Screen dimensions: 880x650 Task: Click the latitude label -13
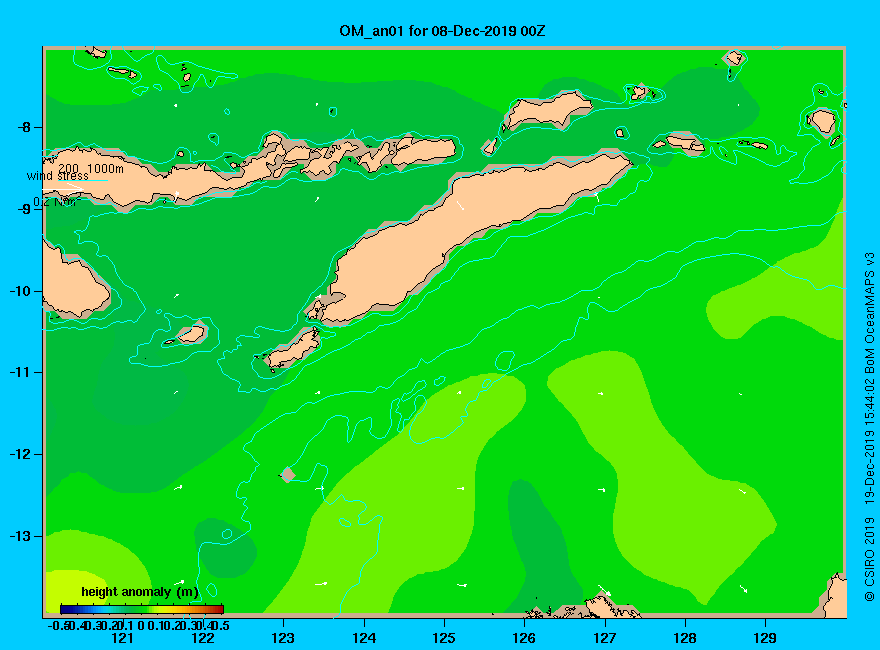point(21,537)
